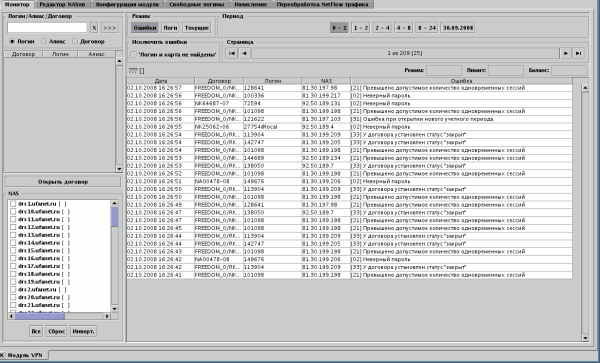Screen dimensions: 600x363
Task: Click the NAS list horizontal scrollbar thumb
Action: [39, 316]
